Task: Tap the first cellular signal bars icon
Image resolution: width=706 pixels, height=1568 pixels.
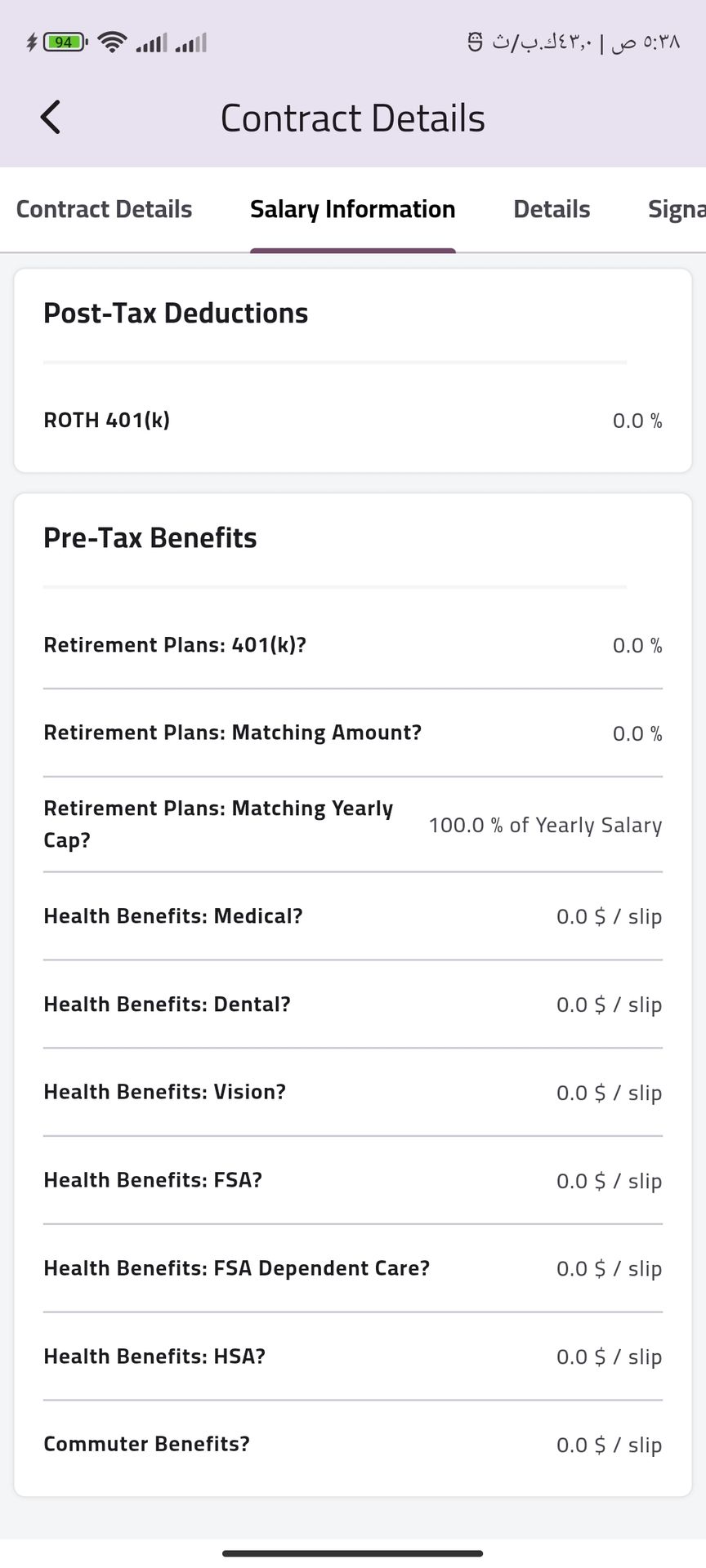Action: 151,42
